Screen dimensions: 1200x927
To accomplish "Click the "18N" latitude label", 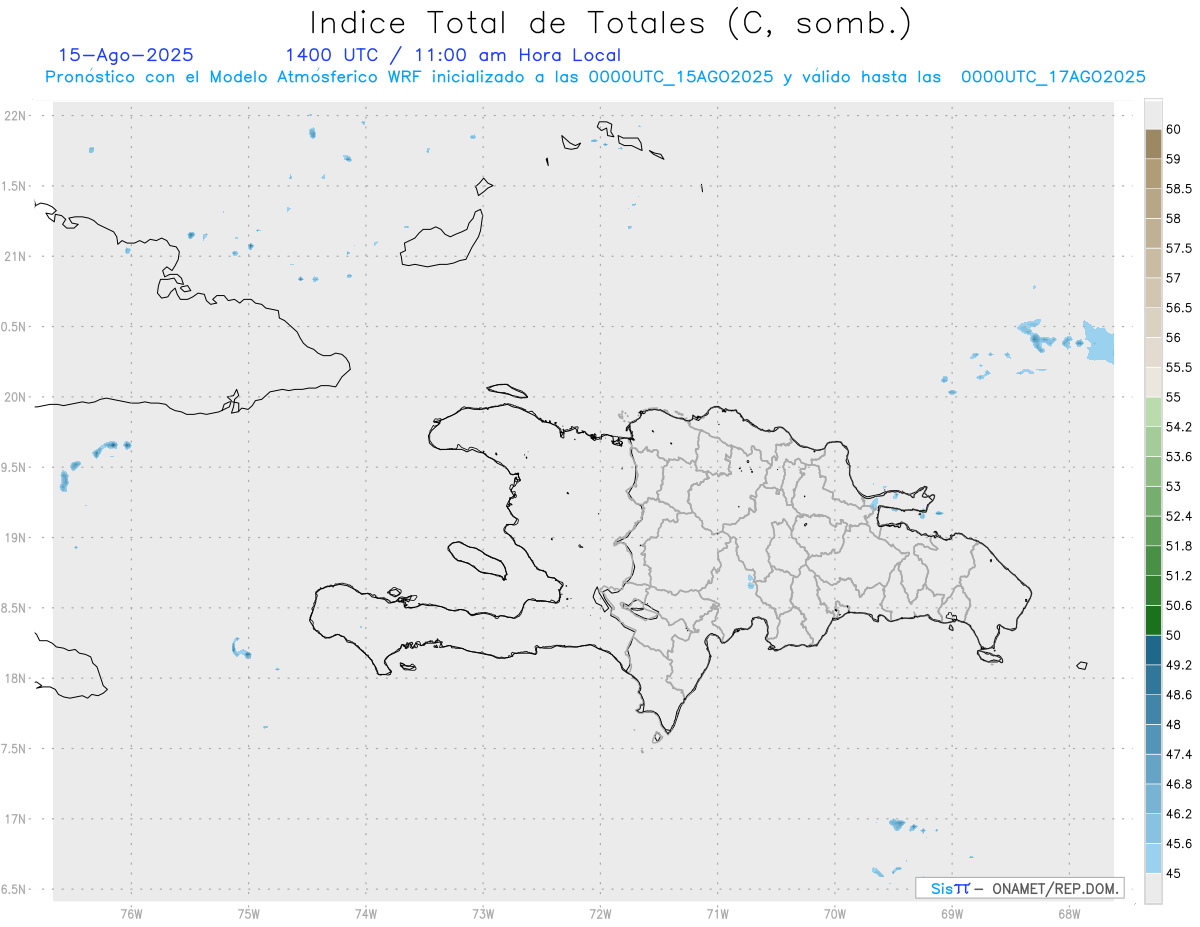I will click(x=17, y=678).
